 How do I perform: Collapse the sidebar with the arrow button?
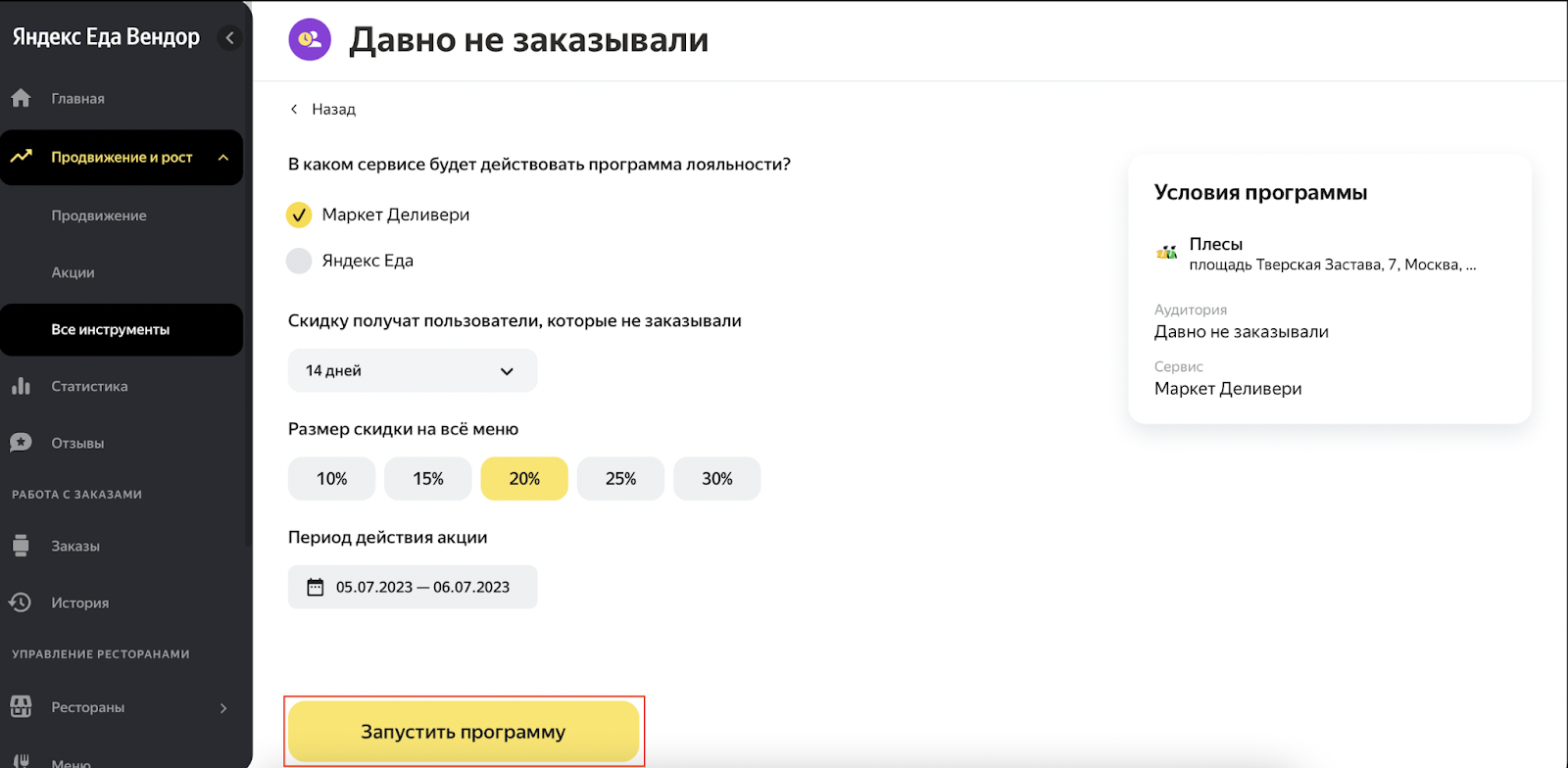pyautogui.click(x=230, y=38)
